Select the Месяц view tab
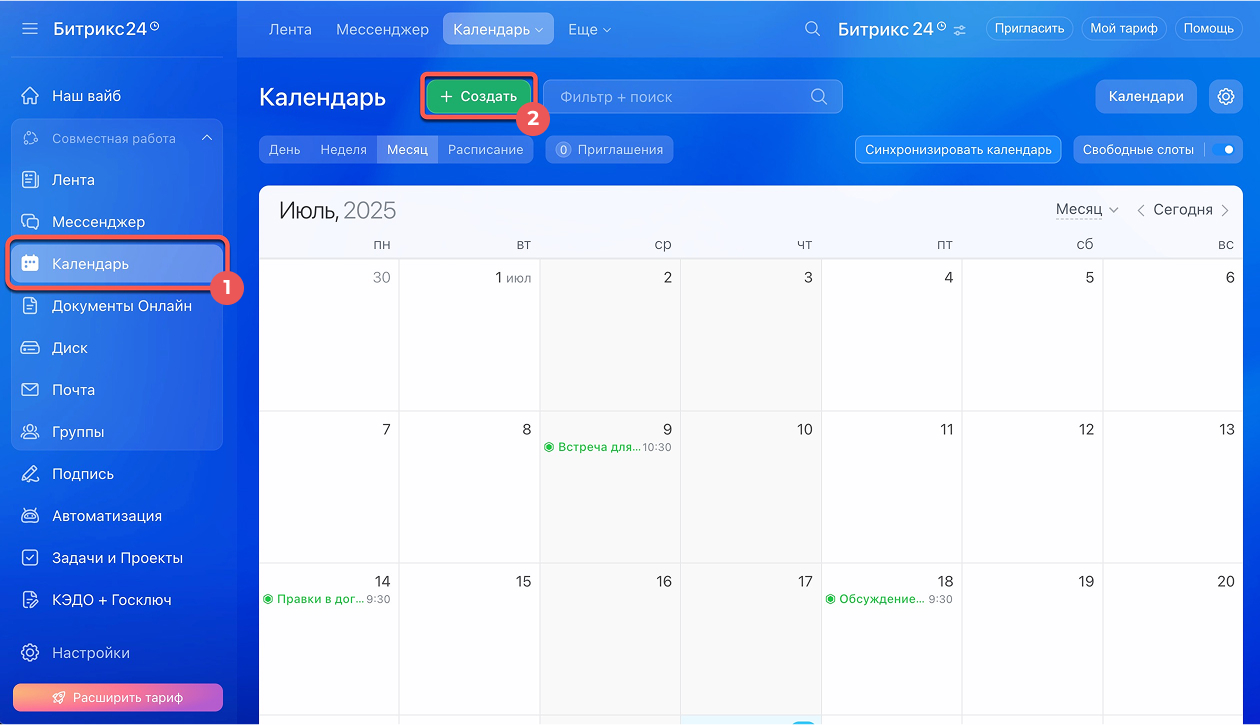 coord(407,150)
